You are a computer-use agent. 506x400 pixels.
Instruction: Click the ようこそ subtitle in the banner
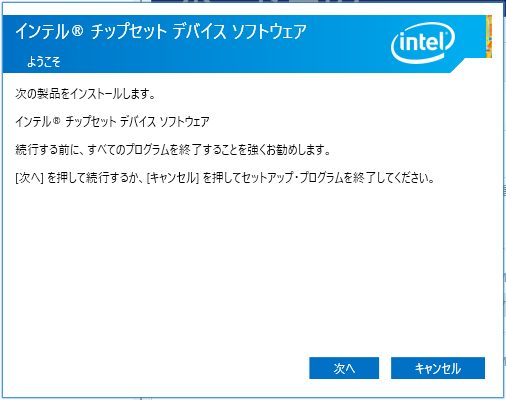click(44, 62)
